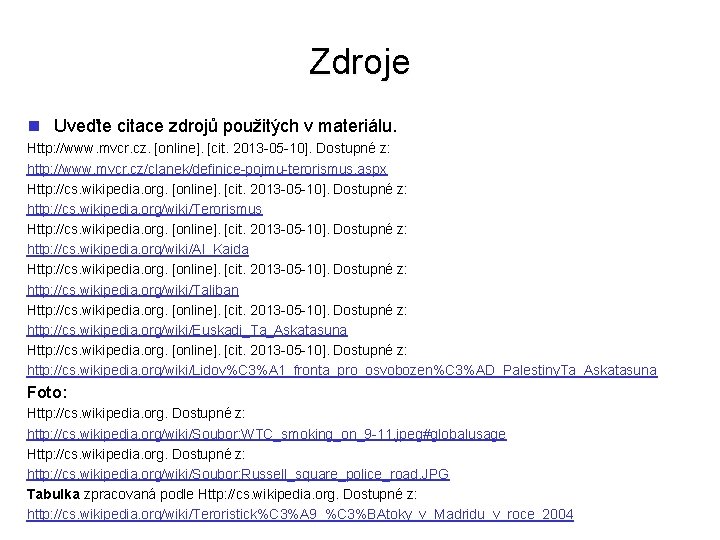Click the blue square bullet marker

pos(34,126)
